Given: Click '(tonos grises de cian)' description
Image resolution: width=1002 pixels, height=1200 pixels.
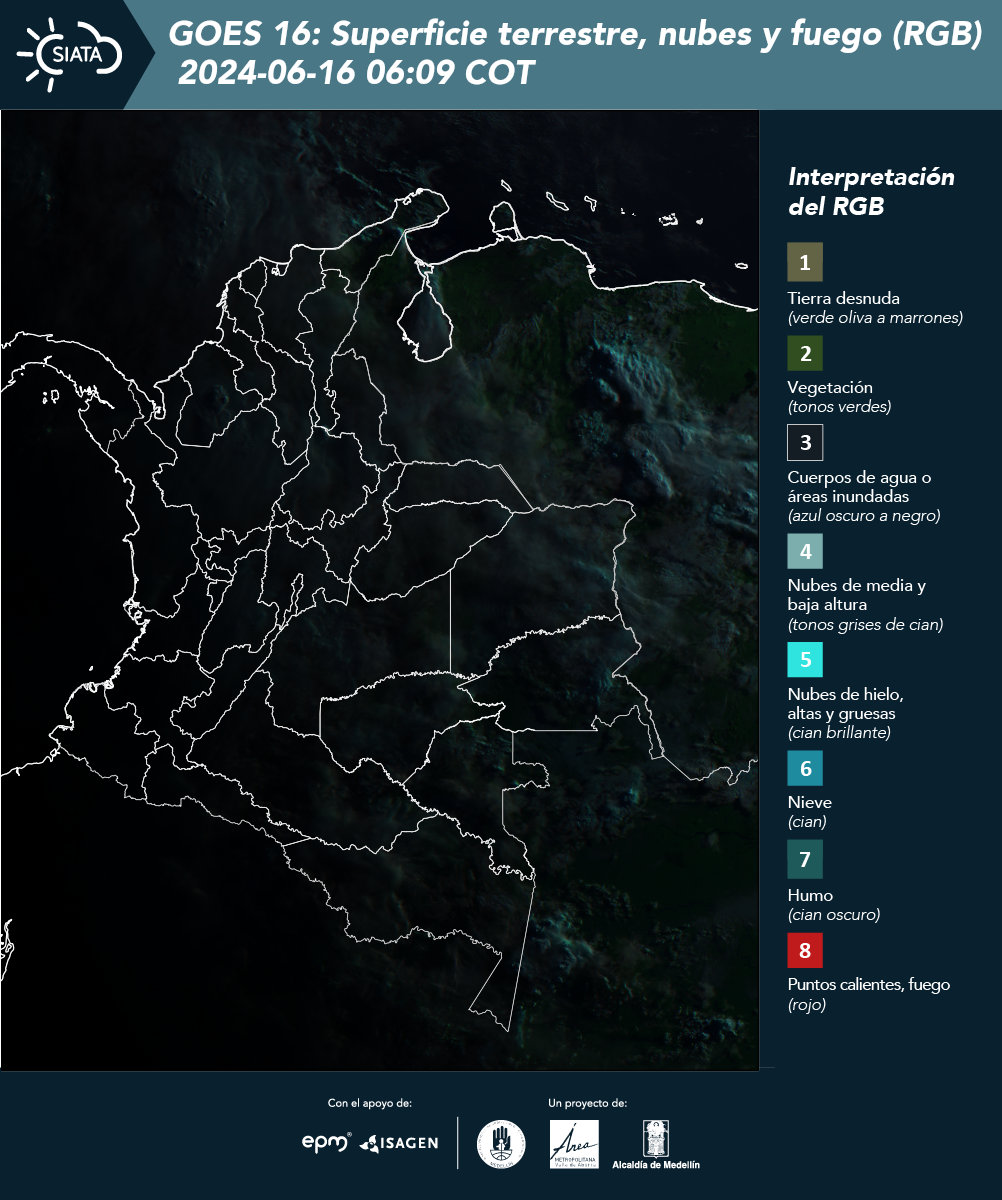Looking at the screenshot, I should pyautogui.click(x=865, y=625).
